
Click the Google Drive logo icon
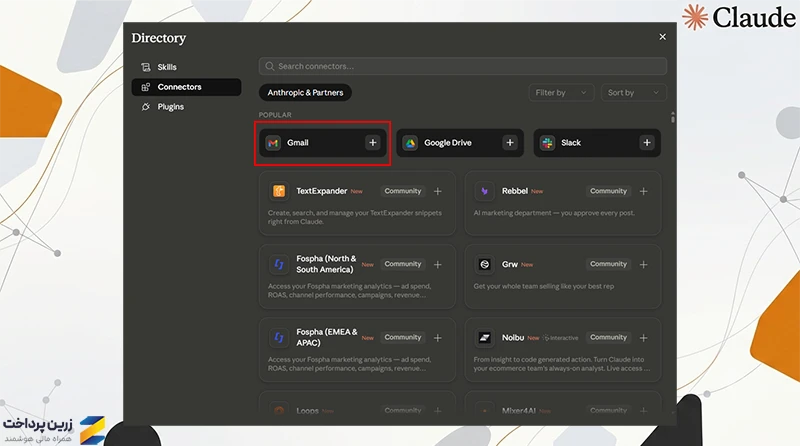[x=410, y=143]
